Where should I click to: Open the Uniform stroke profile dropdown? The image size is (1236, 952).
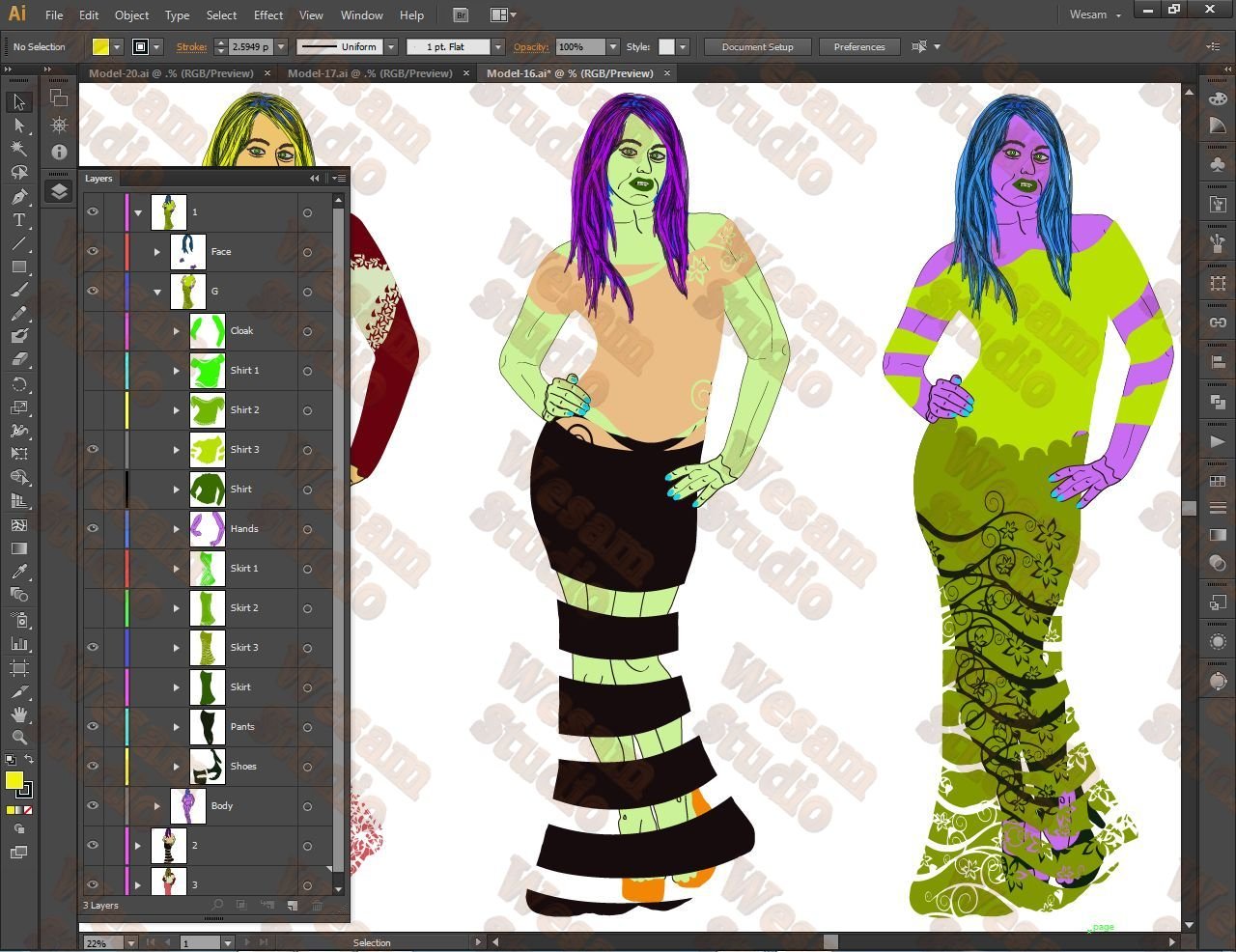pos(391,46)
